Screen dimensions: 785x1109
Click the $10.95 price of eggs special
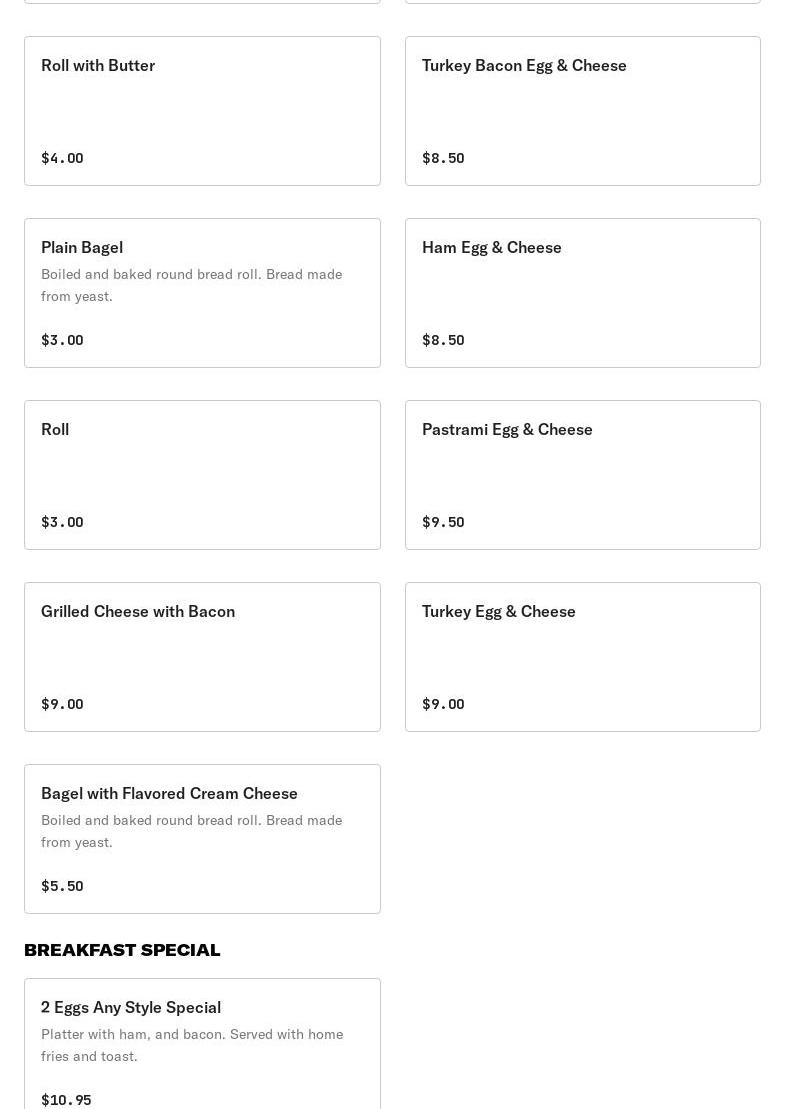(66, 1100)
